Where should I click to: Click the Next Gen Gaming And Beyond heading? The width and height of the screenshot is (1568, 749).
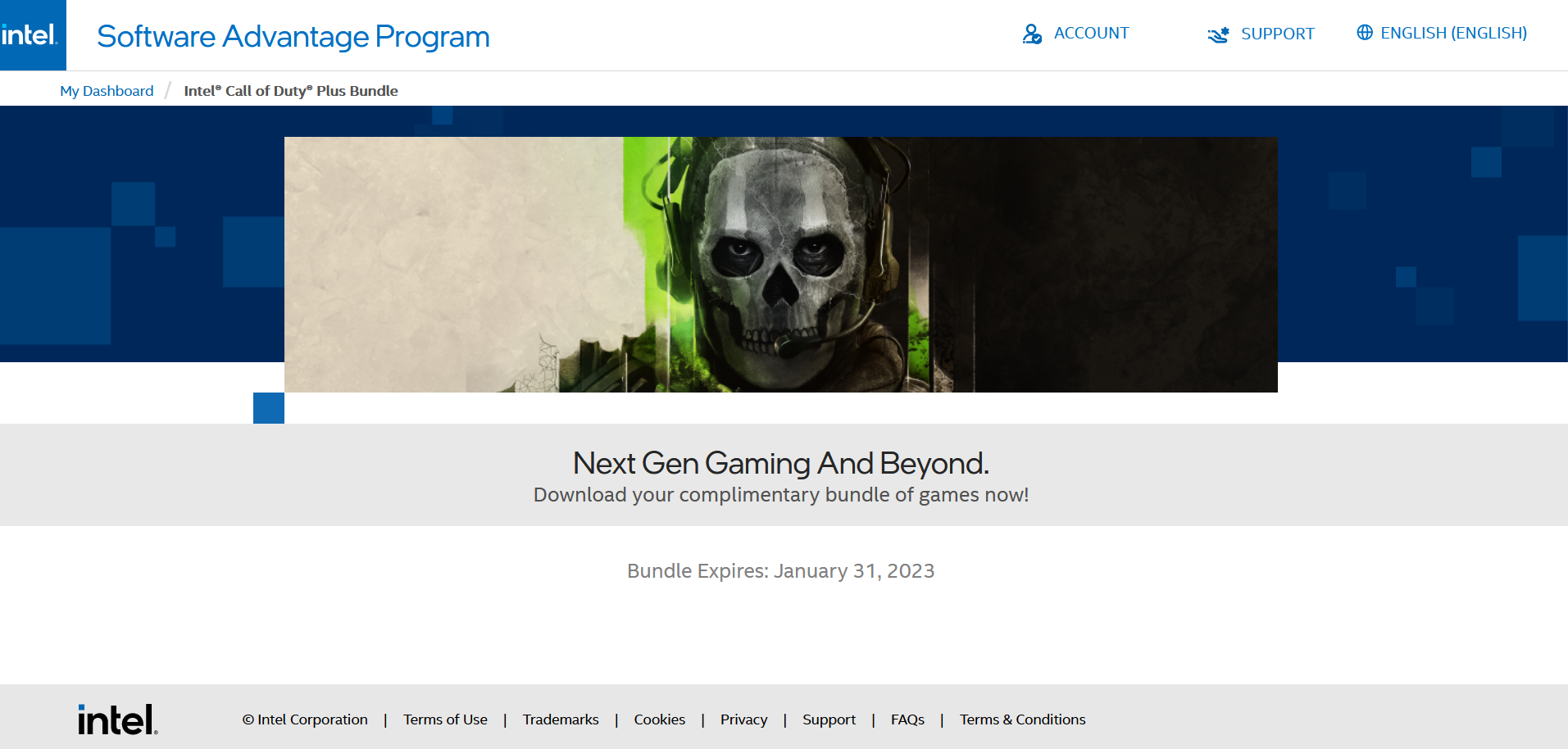click(781, 464)
